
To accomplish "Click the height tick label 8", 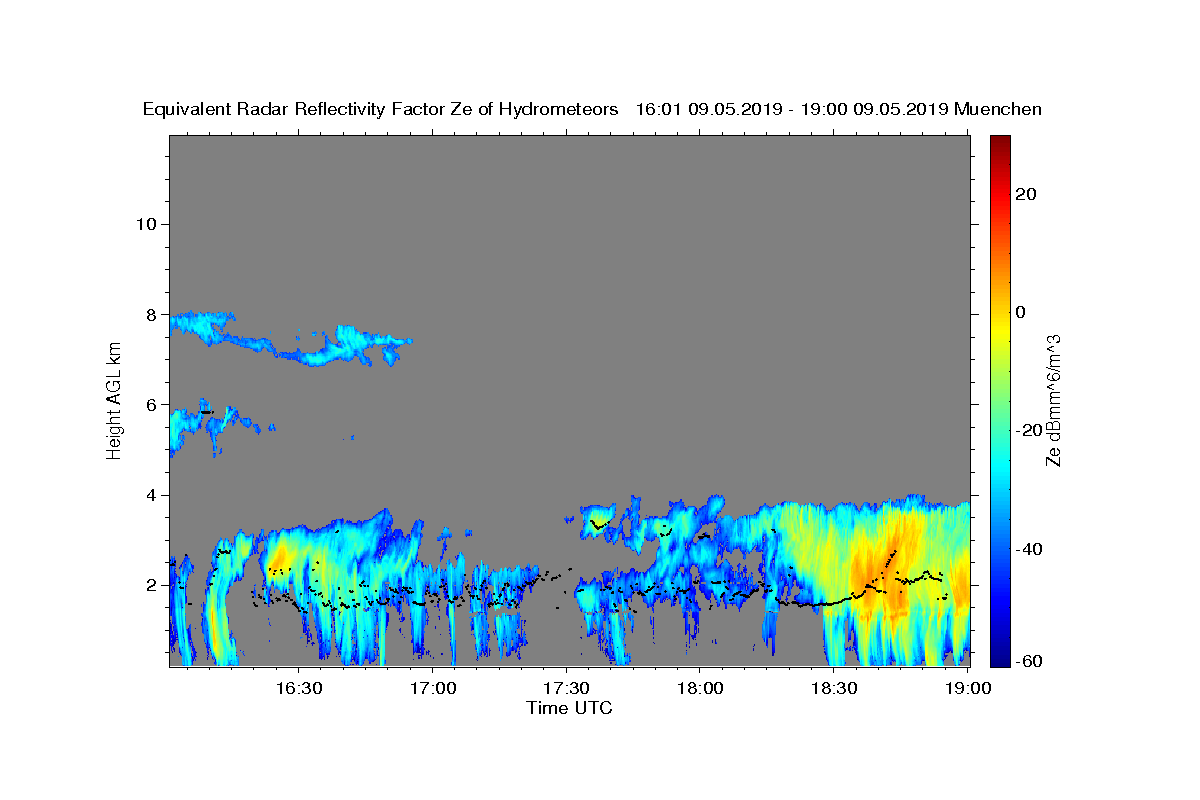I will (x=150, y=314).
